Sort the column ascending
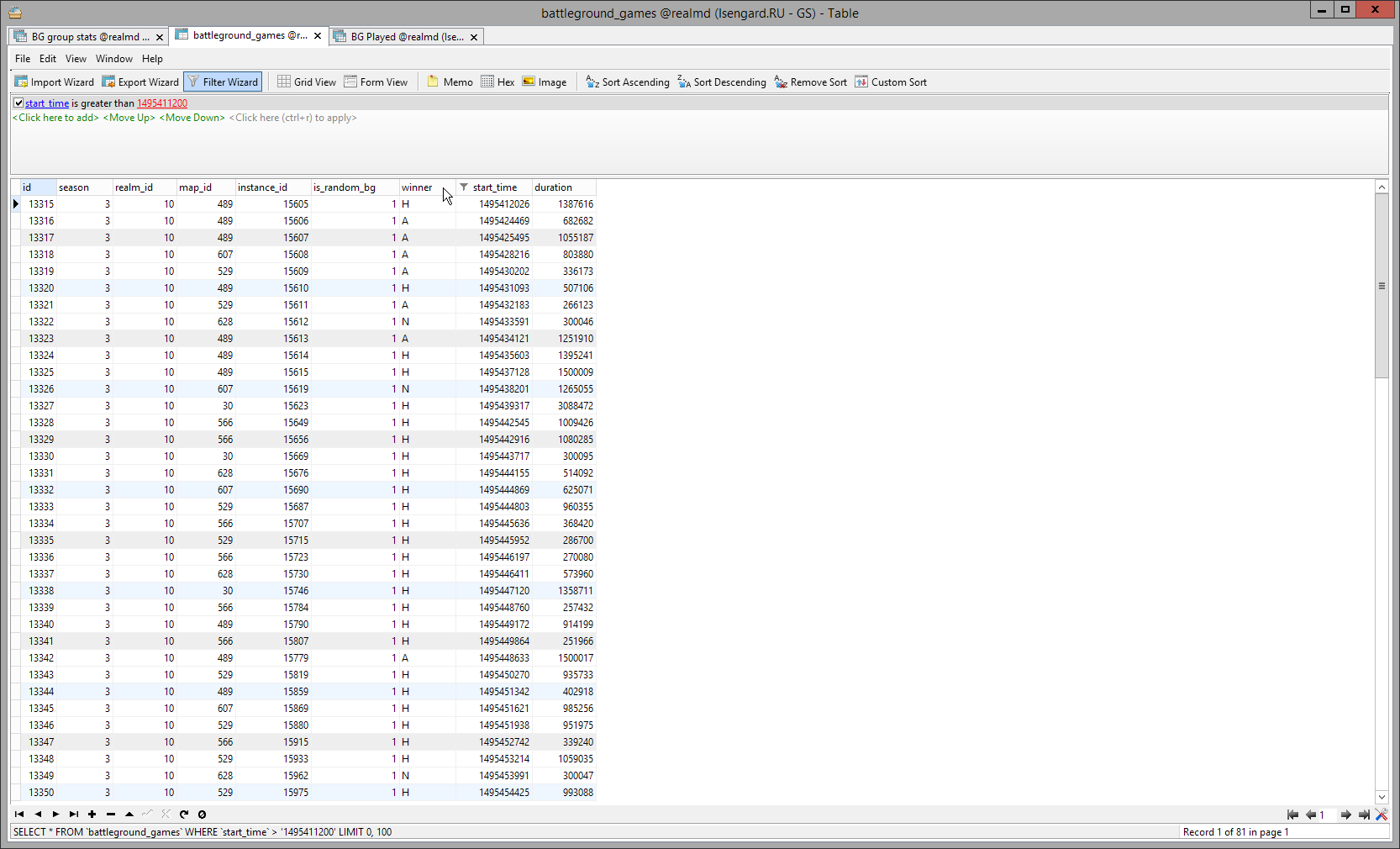 click(x=628, y=82)
